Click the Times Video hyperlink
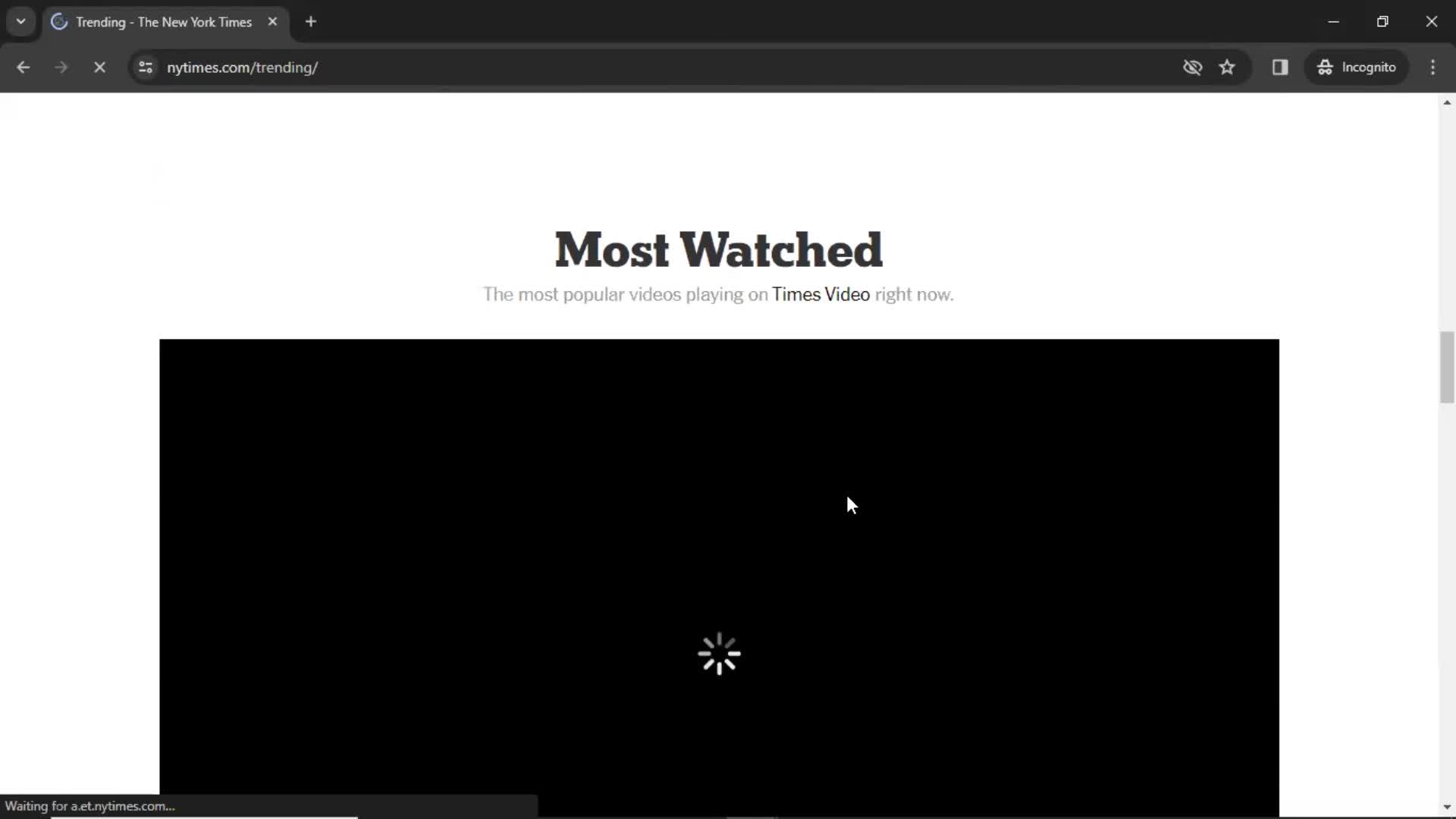The height and width of the screenshot is (819, 1456). pyautogui.click(x=820, y=294)
